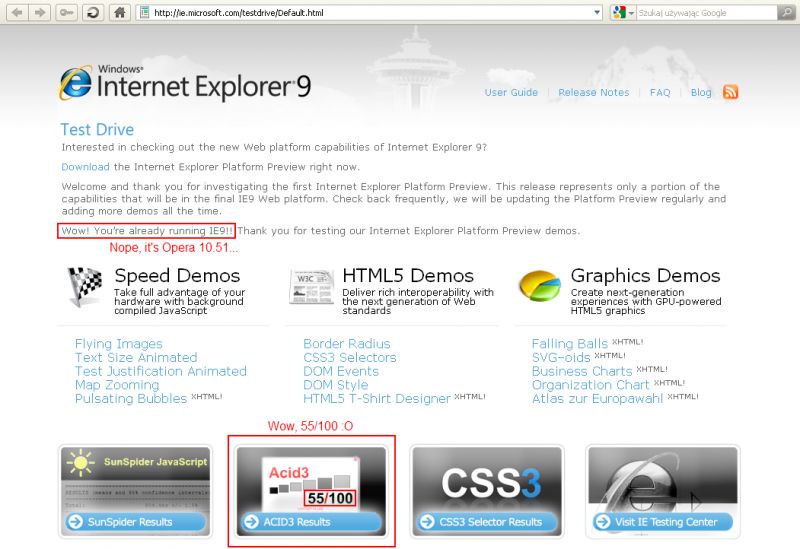Image resolution: width=800 pixels, height=549 pixels.
Task: Open the Release Notes link
Action: pos(593,92)
